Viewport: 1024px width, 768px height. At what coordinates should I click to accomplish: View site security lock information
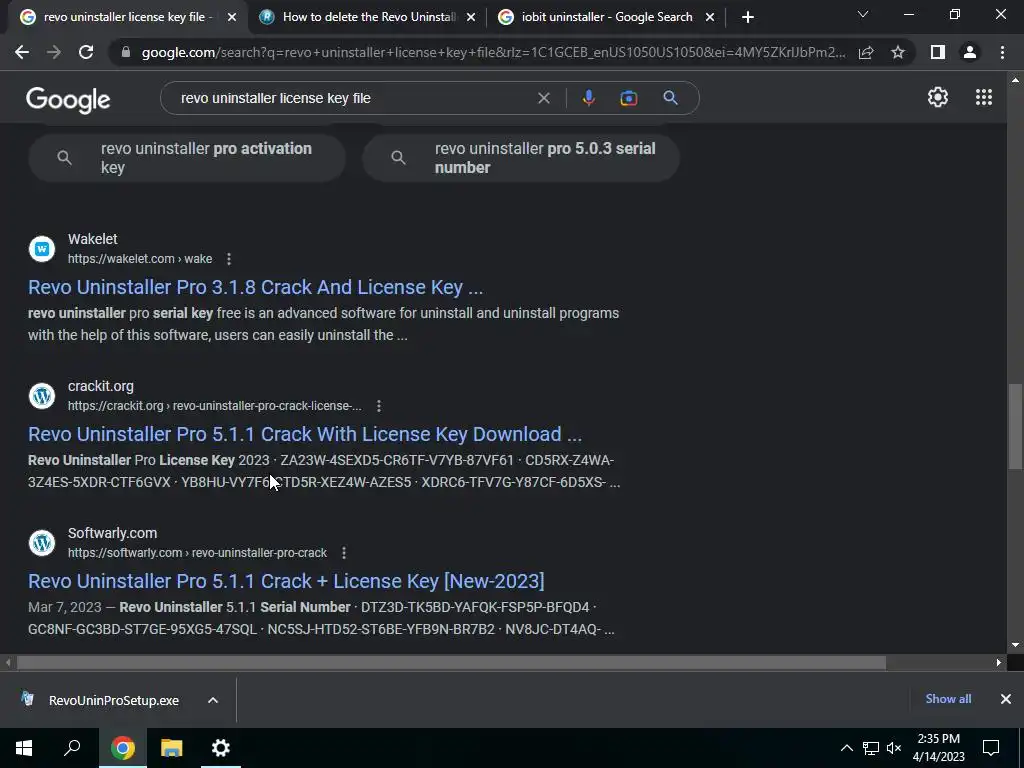pyautogui.click(x=126, y=52)
